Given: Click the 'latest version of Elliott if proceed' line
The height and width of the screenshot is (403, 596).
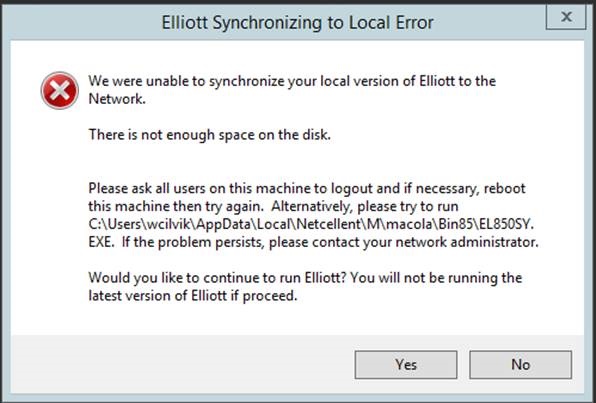Looking at the screenshot, I should [193, 296].
